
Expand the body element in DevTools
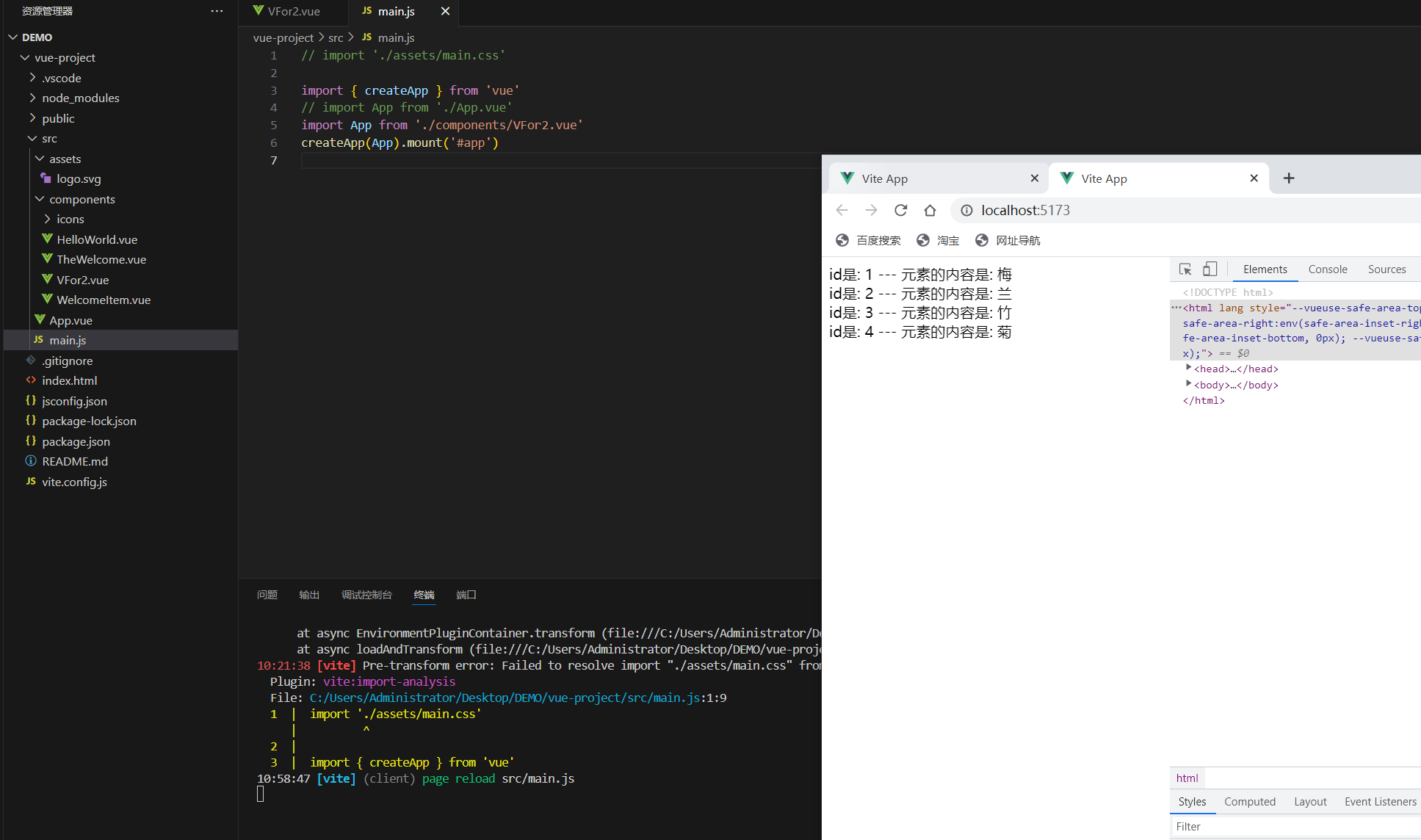pyautogui.click(x=1188, y=384)
